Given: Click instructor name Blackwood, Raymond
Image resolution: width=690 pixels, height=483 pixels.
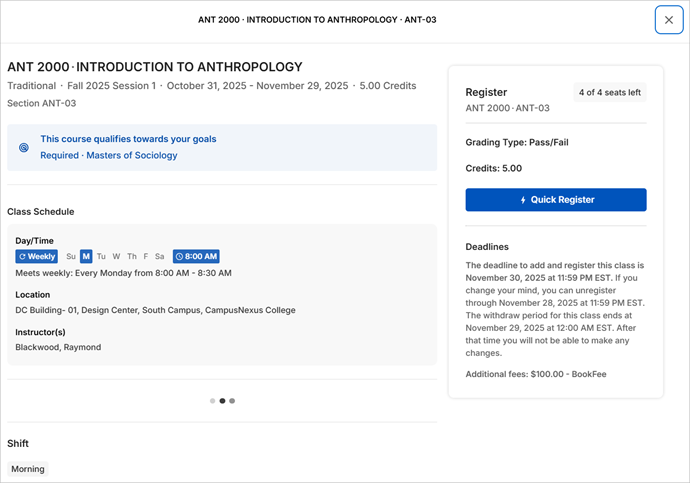Looking at the screenshot, I should [x=58, y=347].
